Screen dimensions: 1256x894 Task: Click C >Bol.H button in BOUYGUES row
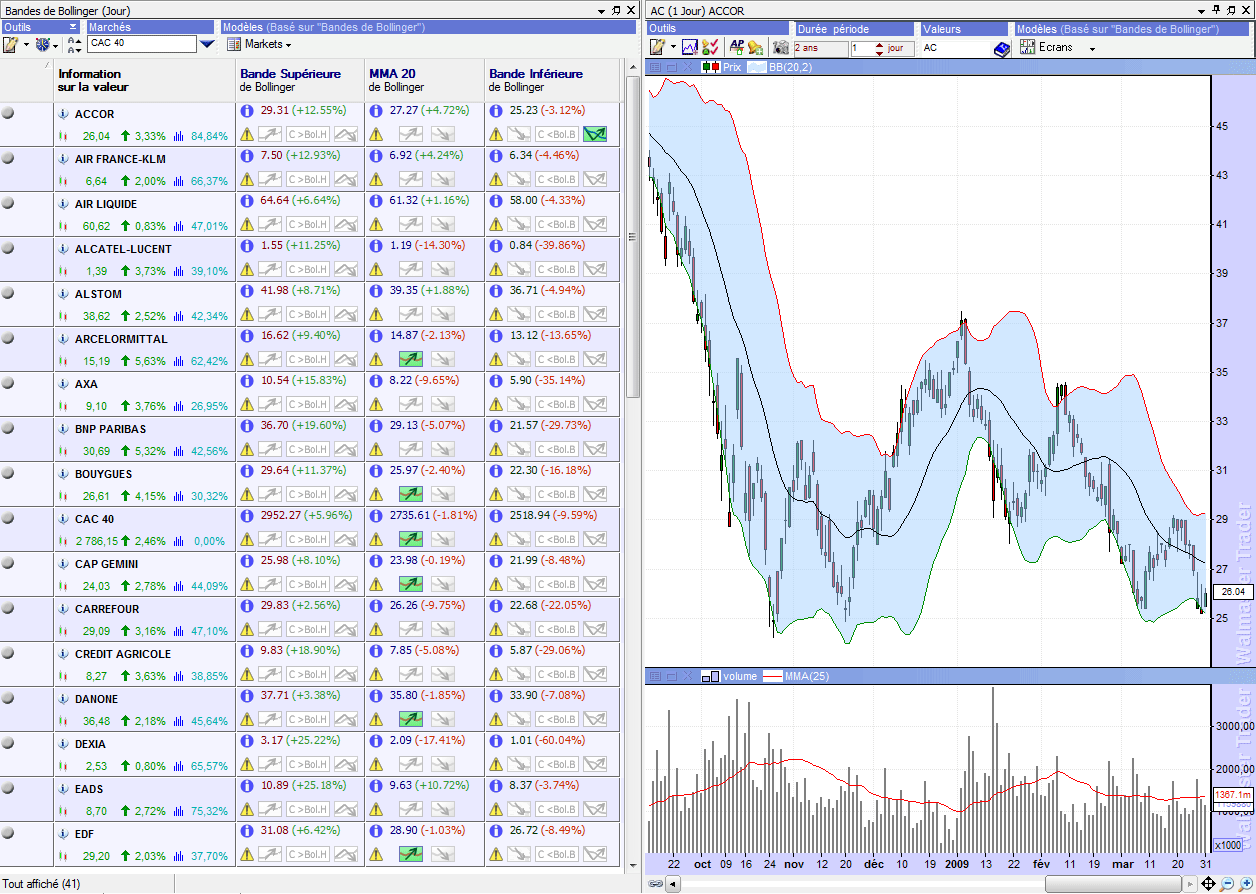(308, 494)
